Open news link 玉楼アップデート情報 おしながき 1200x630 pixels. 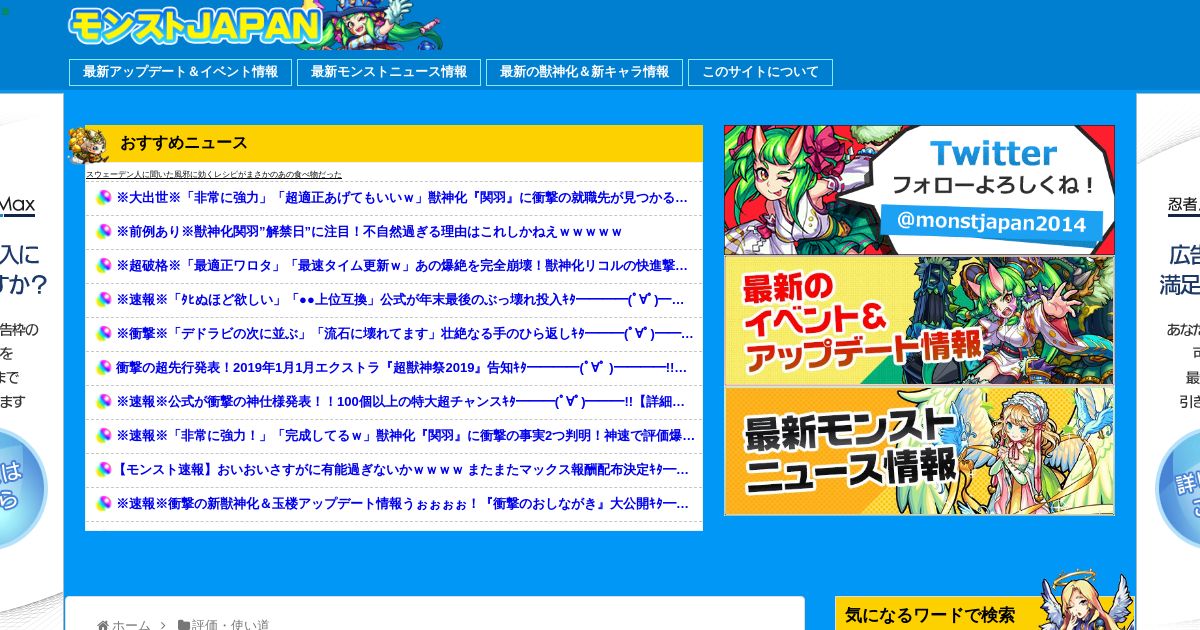pos(403,504)
